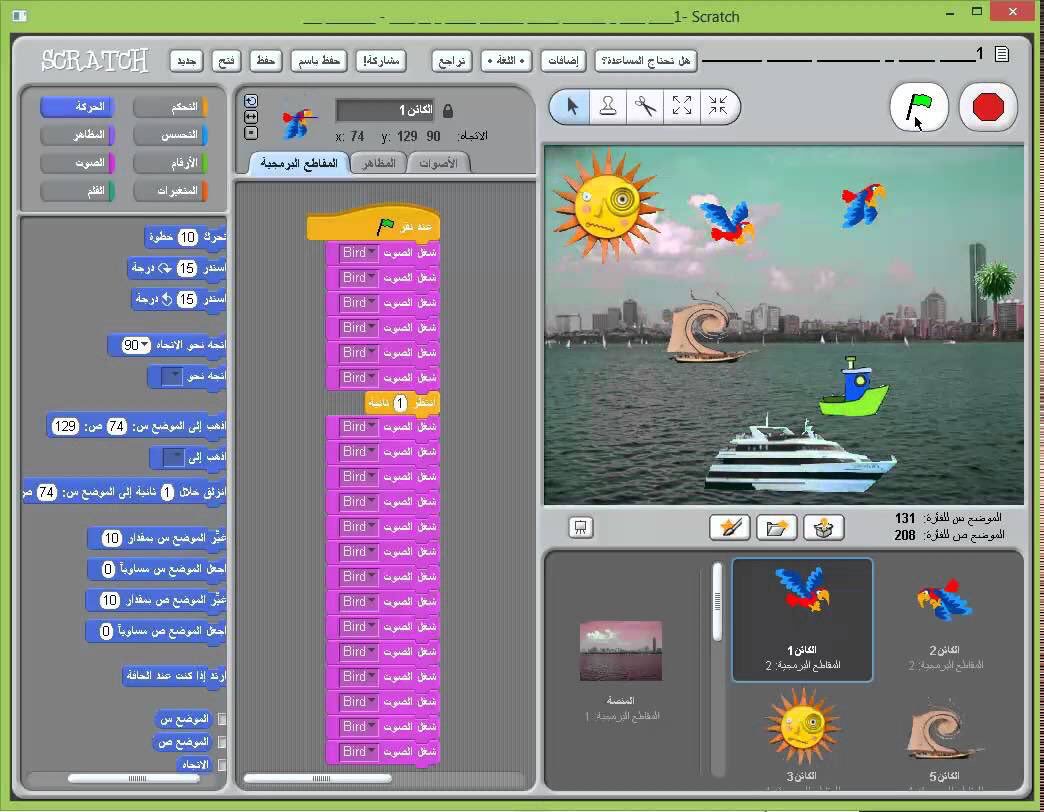The width and height of the screenshot is (1044, 812).
Task: Toggle the sprite lock icon
Action: (448, 110)
